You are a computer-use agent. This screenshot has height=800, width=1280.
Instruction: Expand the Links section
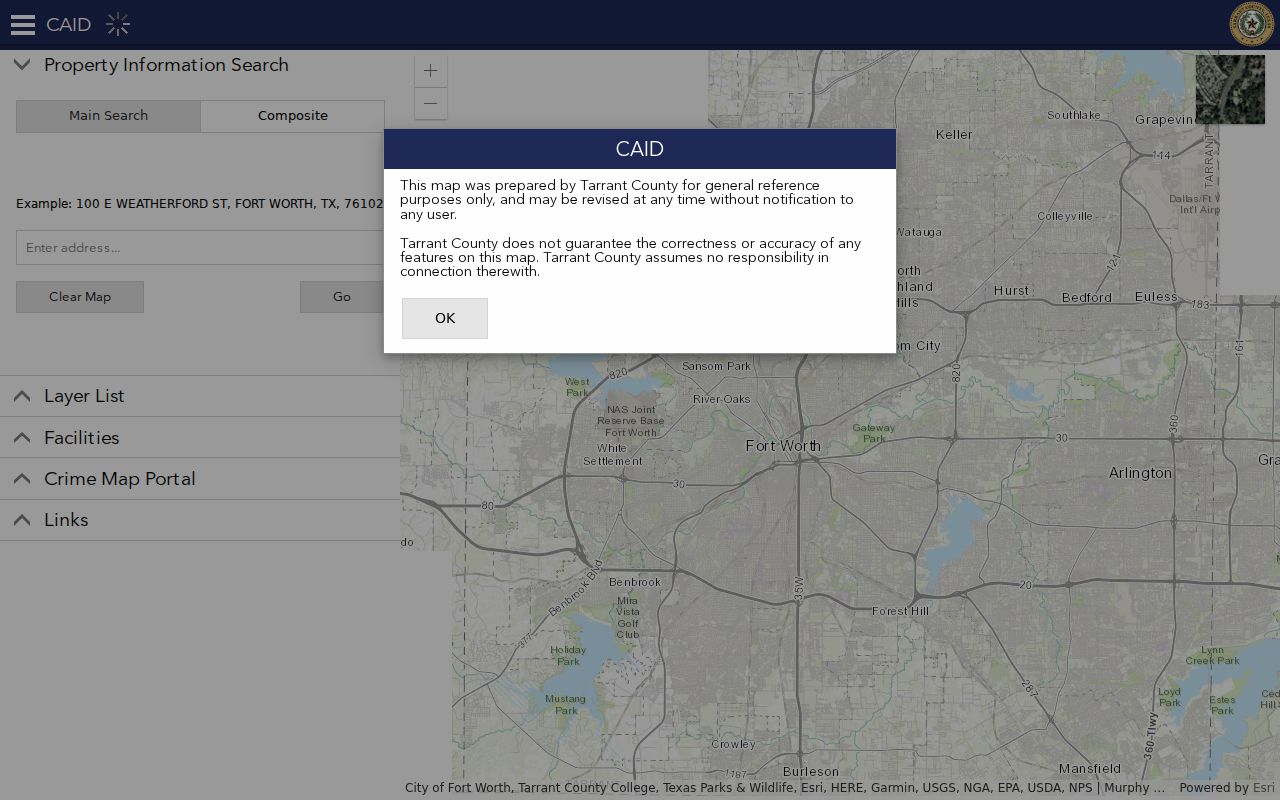point(200,520)
